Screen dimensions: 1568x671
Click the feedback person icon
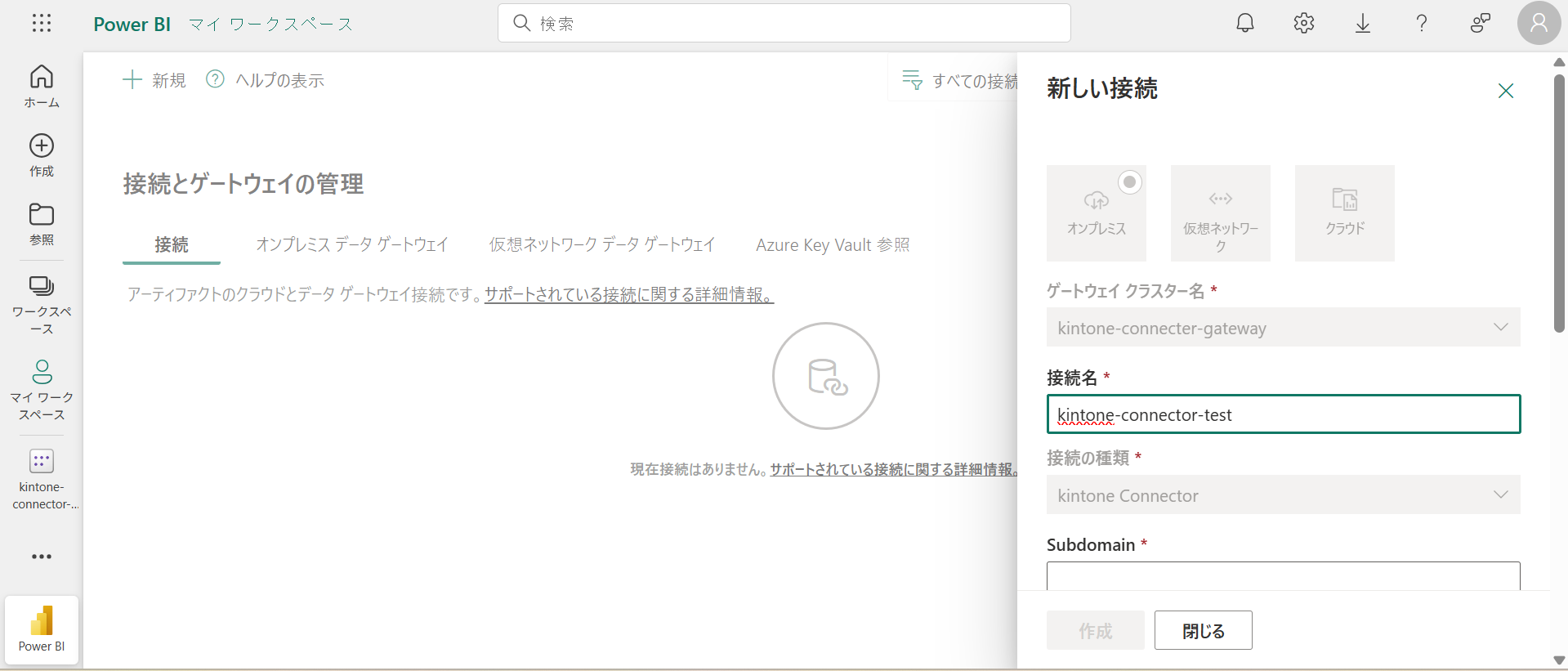(x=1480, y=23)
